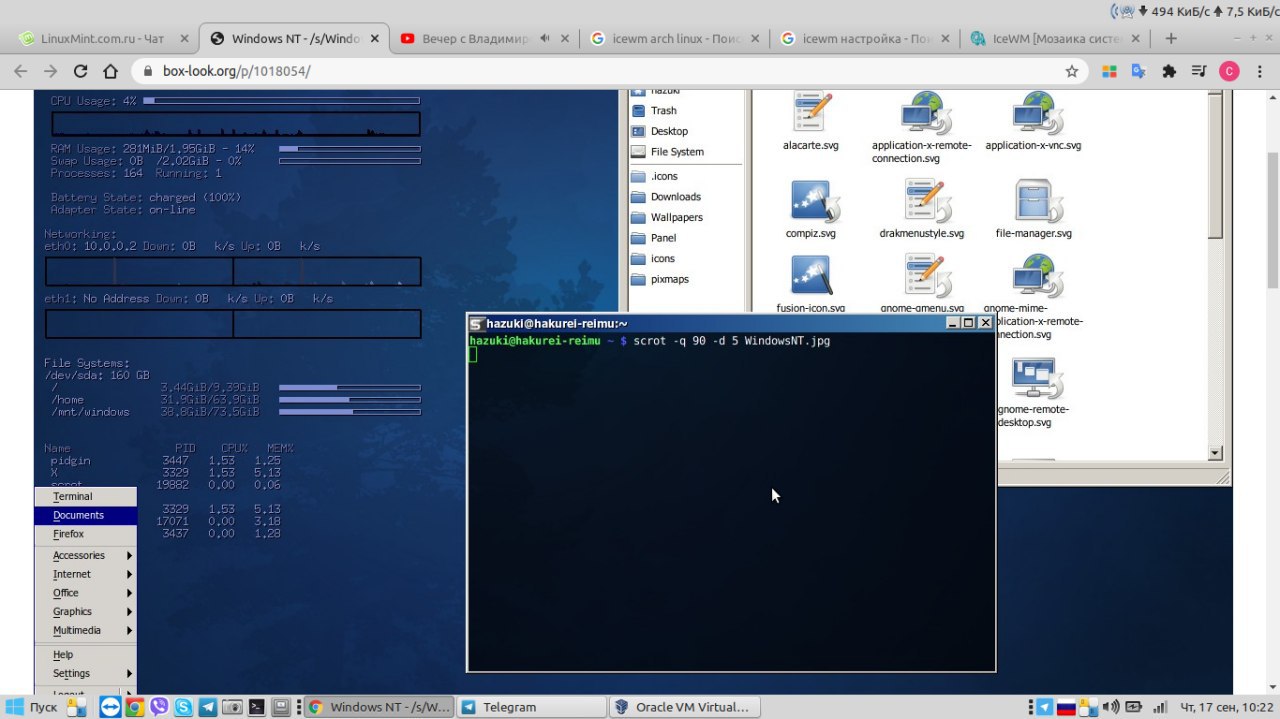Click the Telegram tray icon
This screenshot has width=1280, height=719.
point(1044,707)
